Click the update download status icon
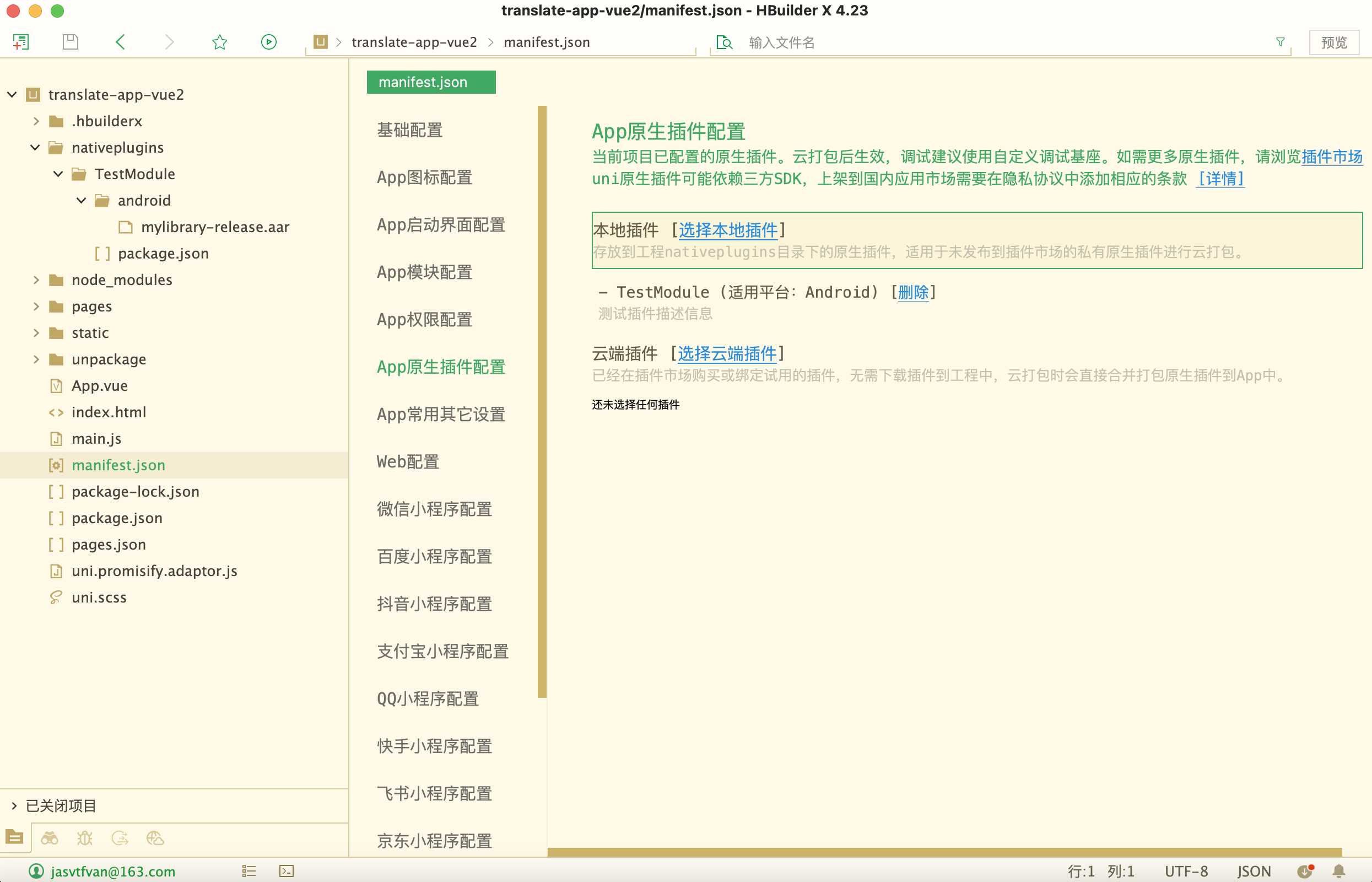This screenshot has height=882, width=1372. coord(1305,871)
